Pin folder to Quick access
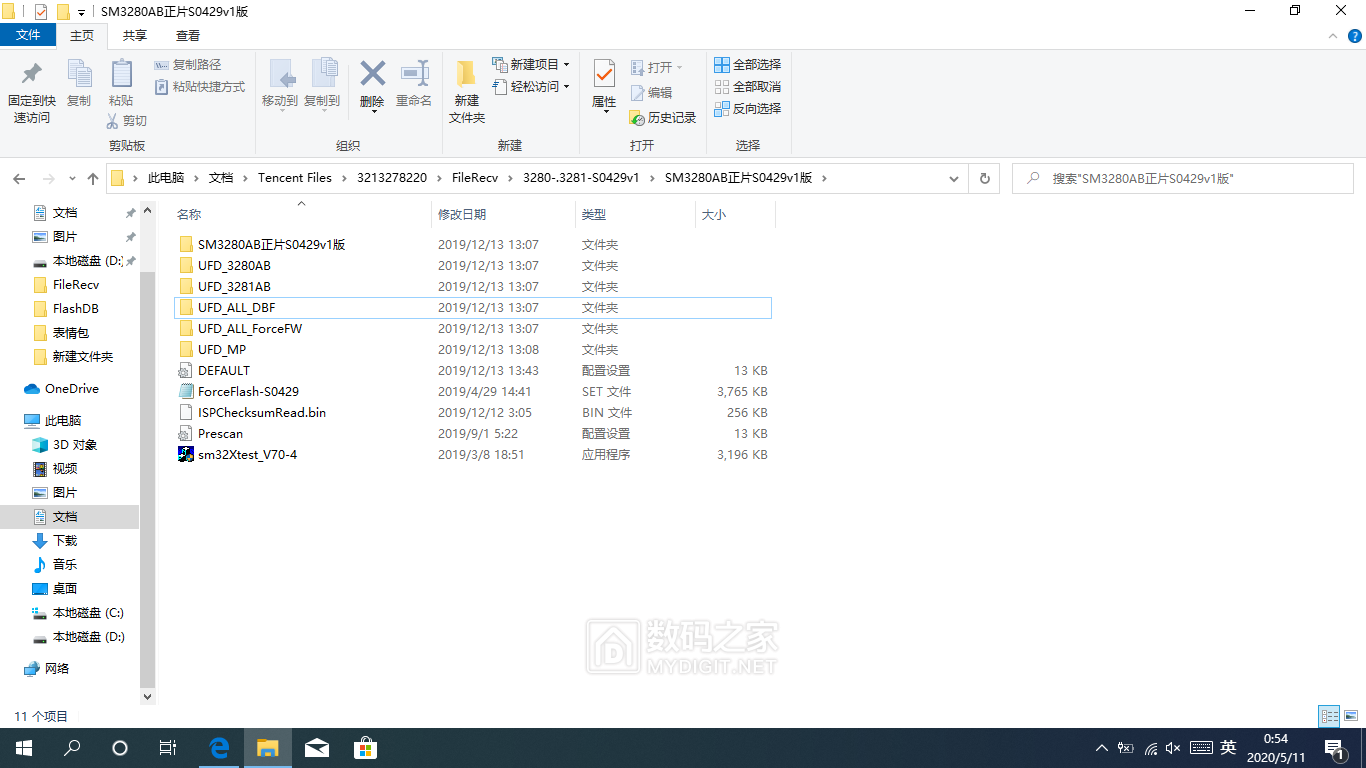 coord(31,93)
